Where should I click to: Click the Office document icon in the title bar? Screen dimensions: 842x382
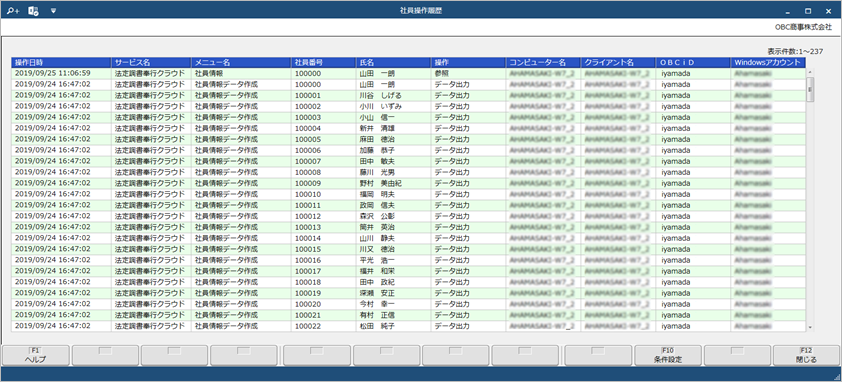(33, 11)
